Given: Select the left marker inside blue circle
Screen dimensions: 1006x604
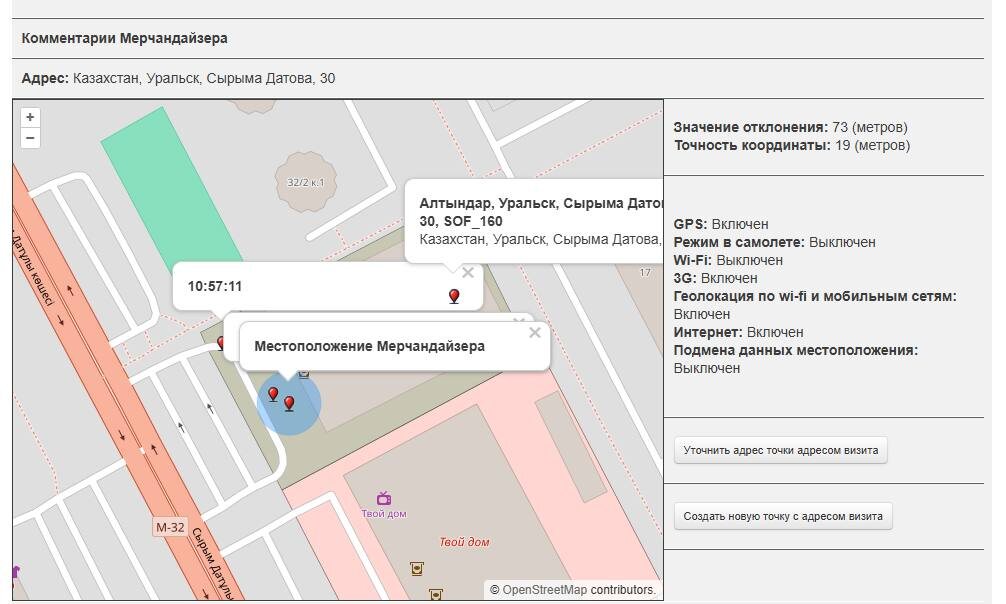Looking at the screenshot, I should [273, 394].
